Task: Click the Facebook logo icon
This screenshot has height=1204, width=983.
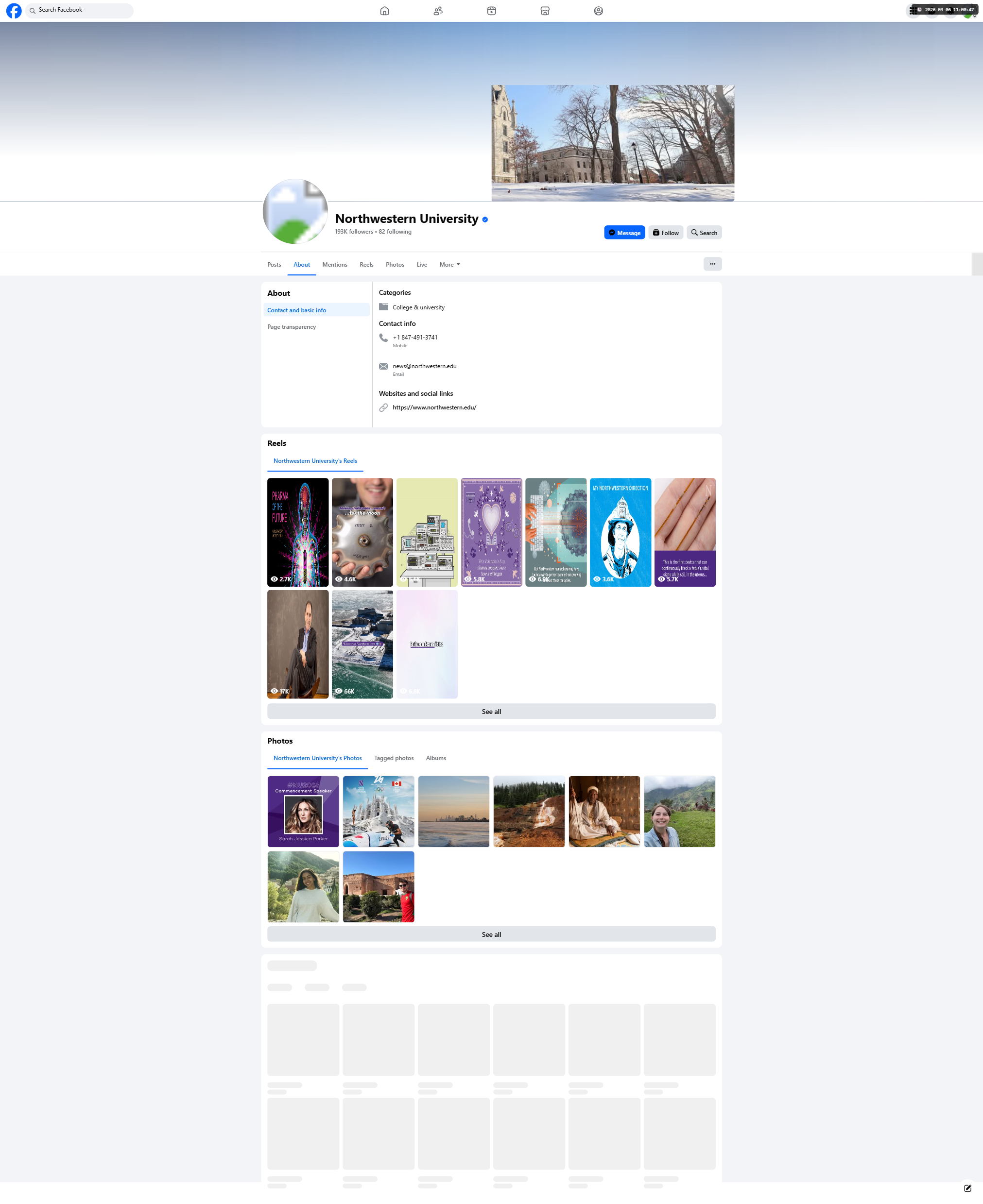Action: [14, 11]
